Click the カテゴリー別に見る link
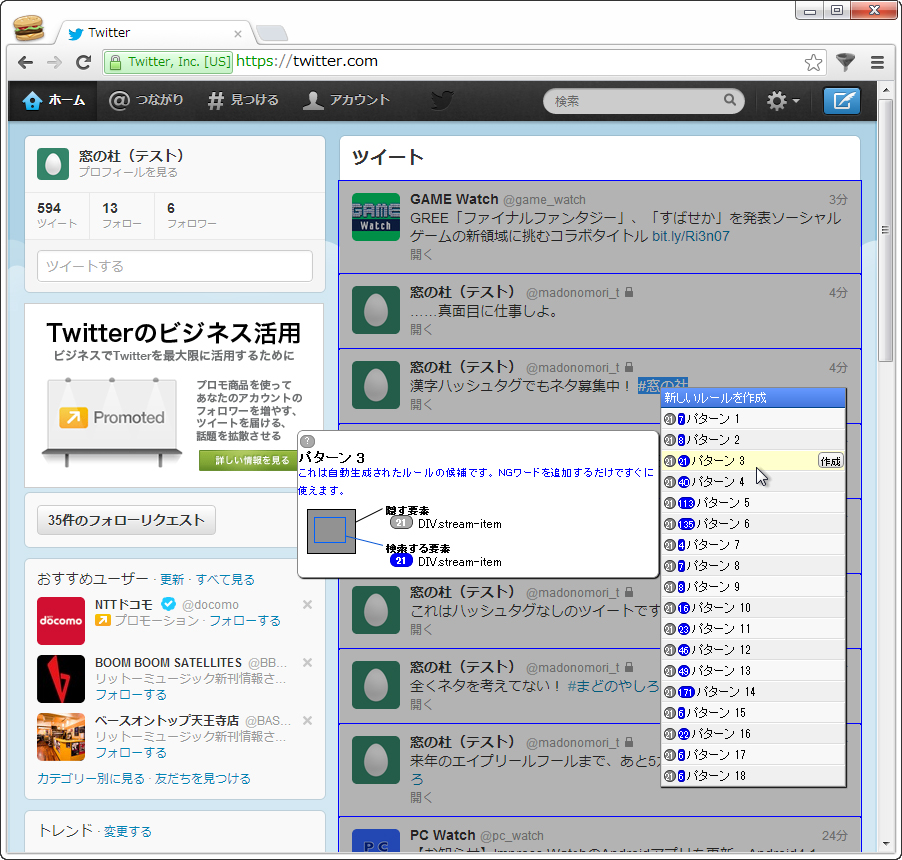This screenshot has width=902, height=860. pos(91,778)
